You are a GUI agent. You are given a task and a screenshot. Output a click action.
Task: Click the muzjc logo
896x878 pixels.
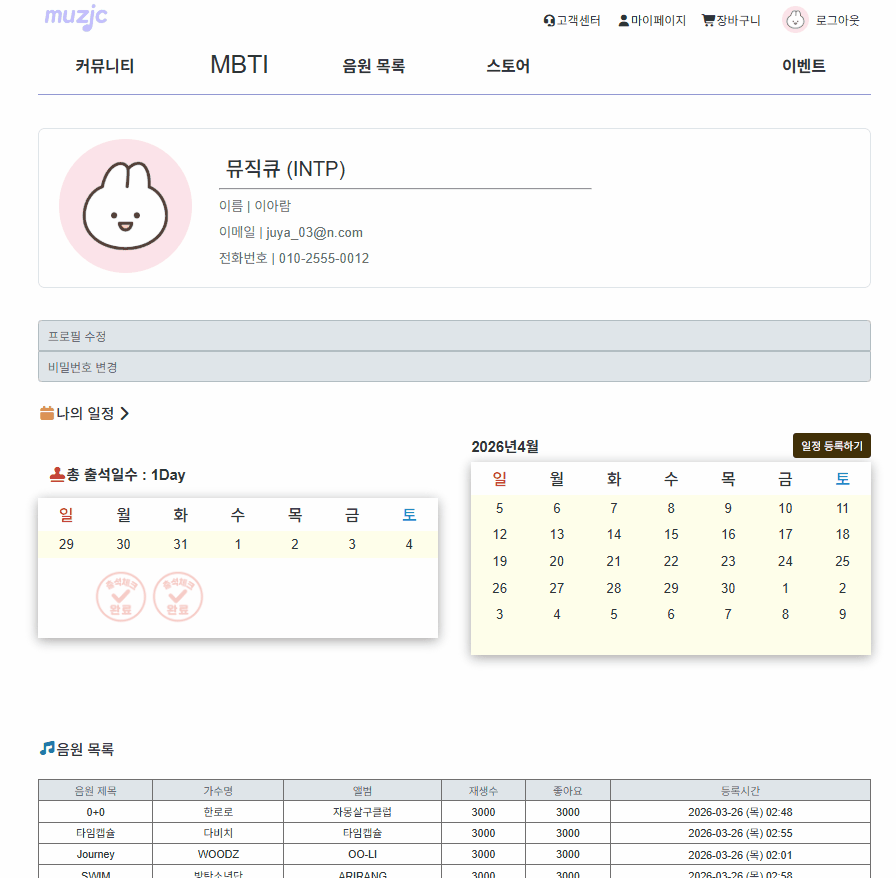tap(76, 17)
